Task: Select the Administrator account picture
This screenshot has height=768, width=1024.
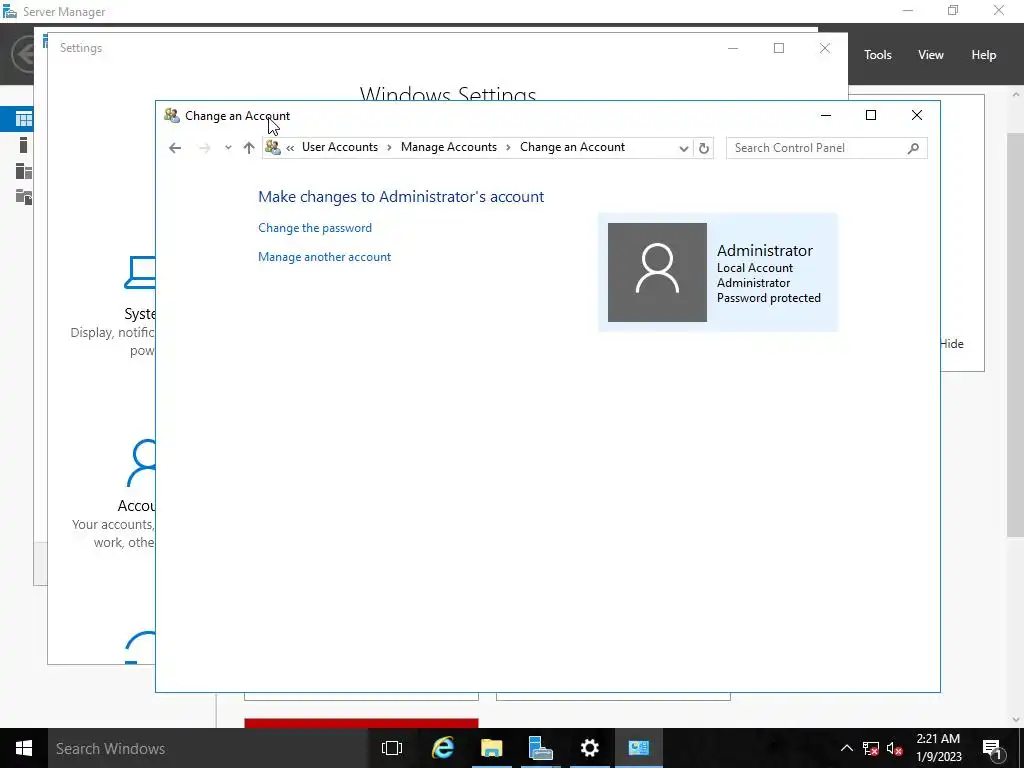Action: [657, 272]
